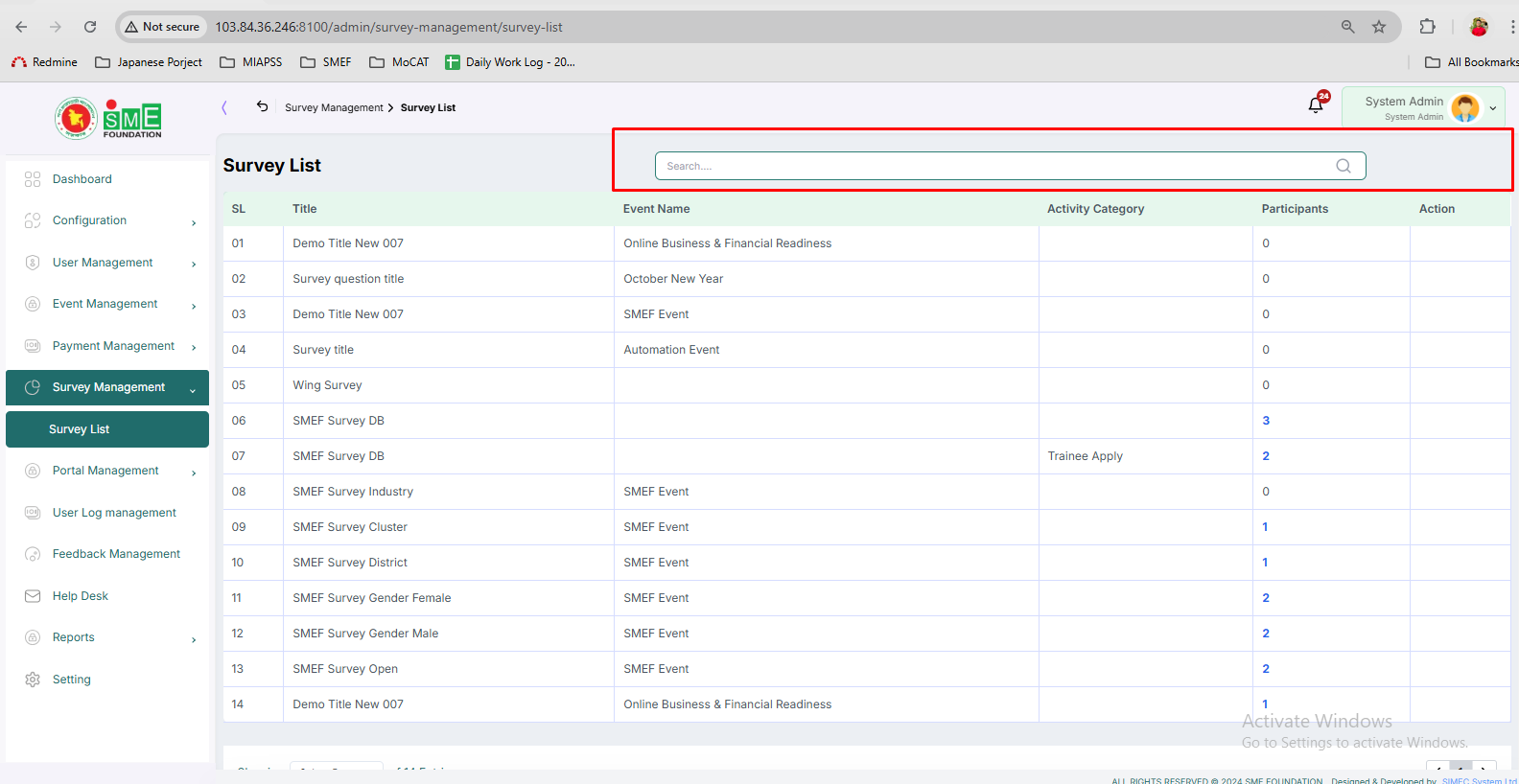Open the System Admin profile dropdown arrow
The width and height of the screenshot is (1519, 784).
[1493, 108]
